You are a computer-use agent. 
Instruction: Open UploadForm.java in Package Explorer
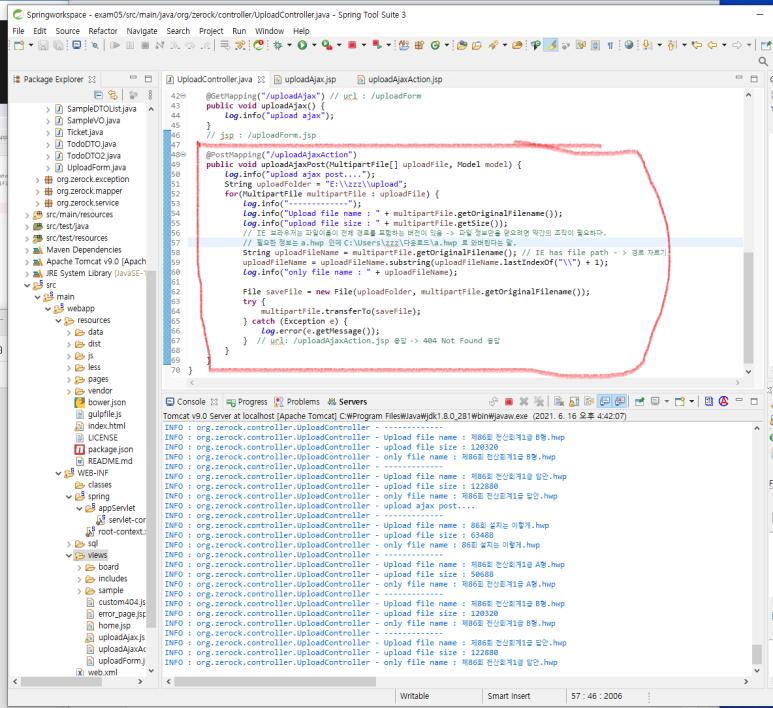[x=96, y=168]
